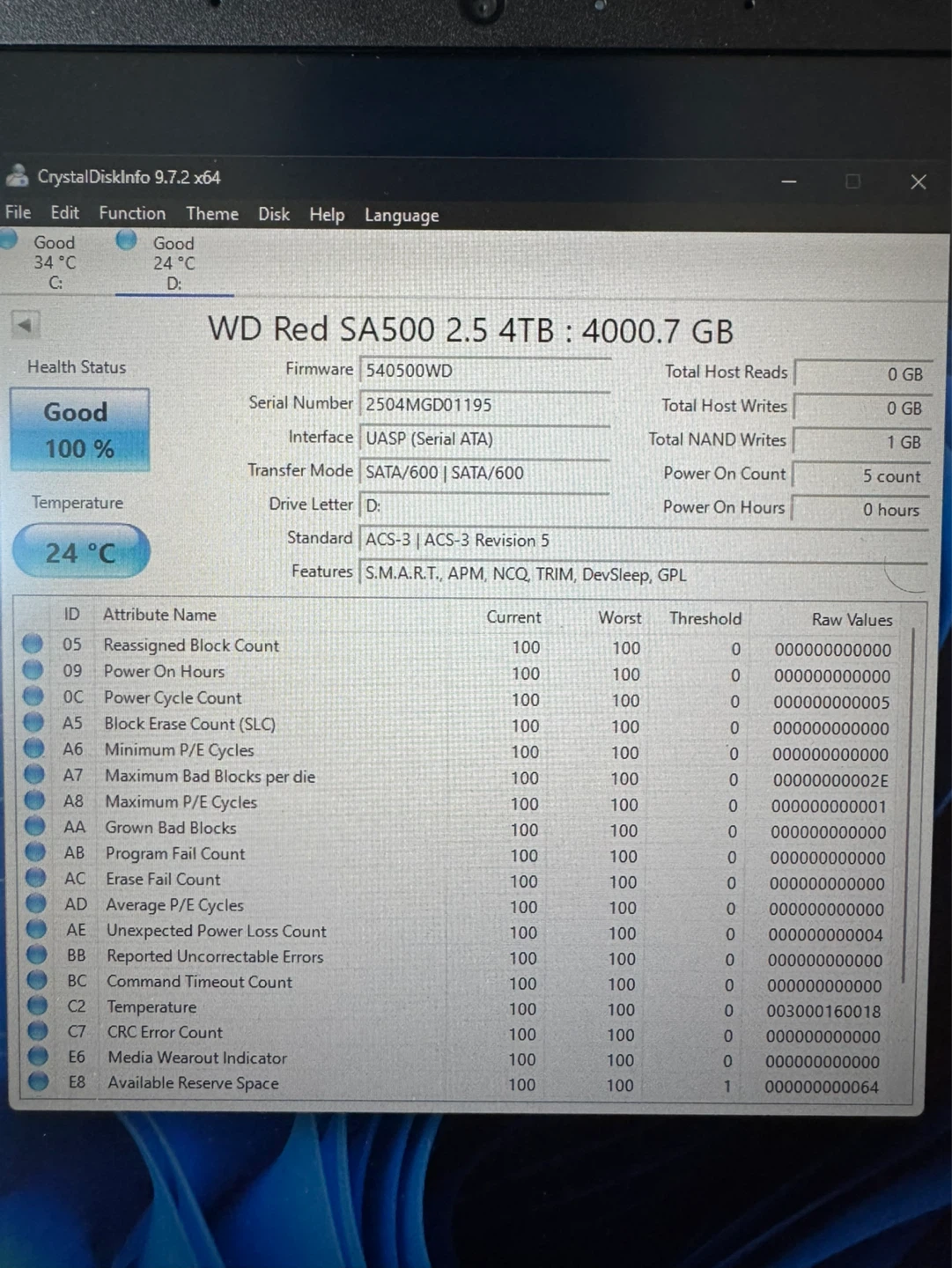This screenshot has height=1268, width=952.
Task: Click the Interface field UASP (Serial ATA)
Action: point(485,439)
